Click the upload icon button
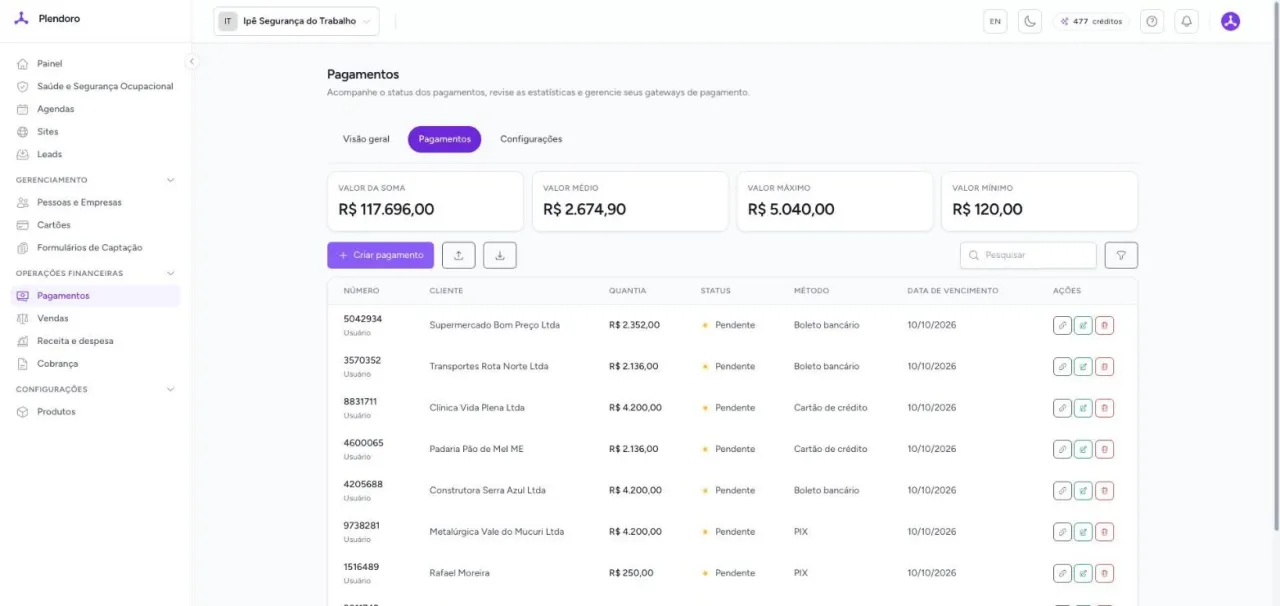This screenshot has width=1280, height=606. pyautogui.click(x=459, y=255)
